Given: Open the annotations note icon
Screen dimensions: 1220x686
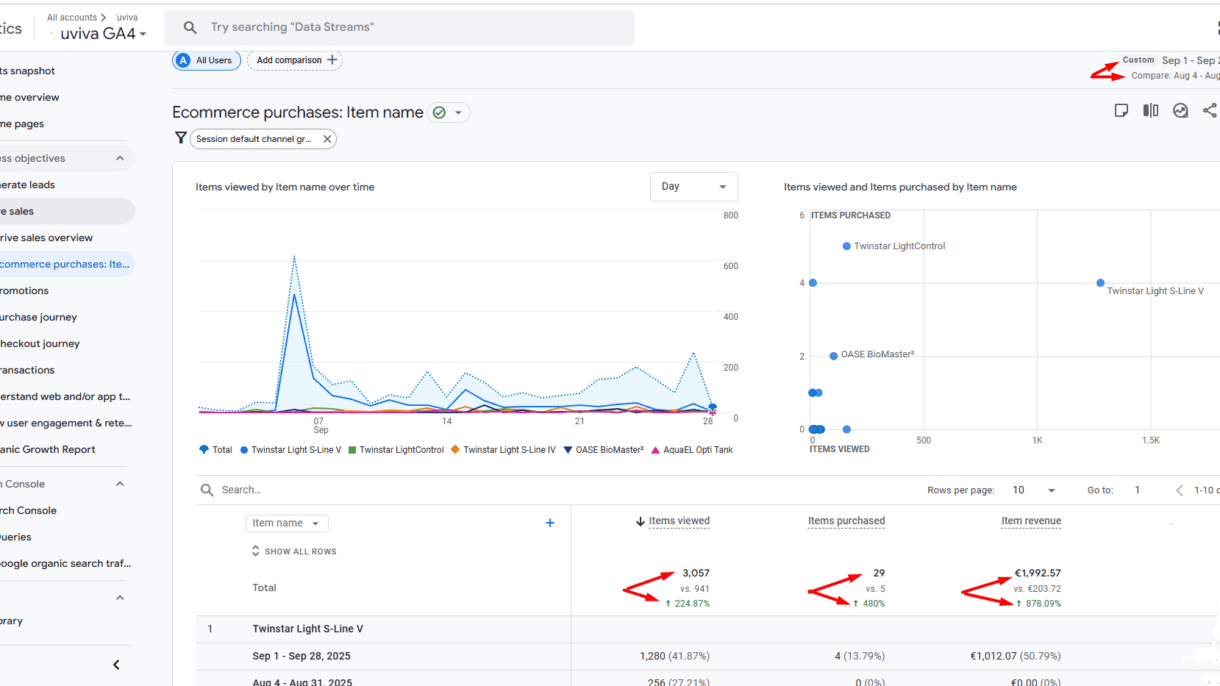Looking at the screenshot, I should (x=1121, y=111).
